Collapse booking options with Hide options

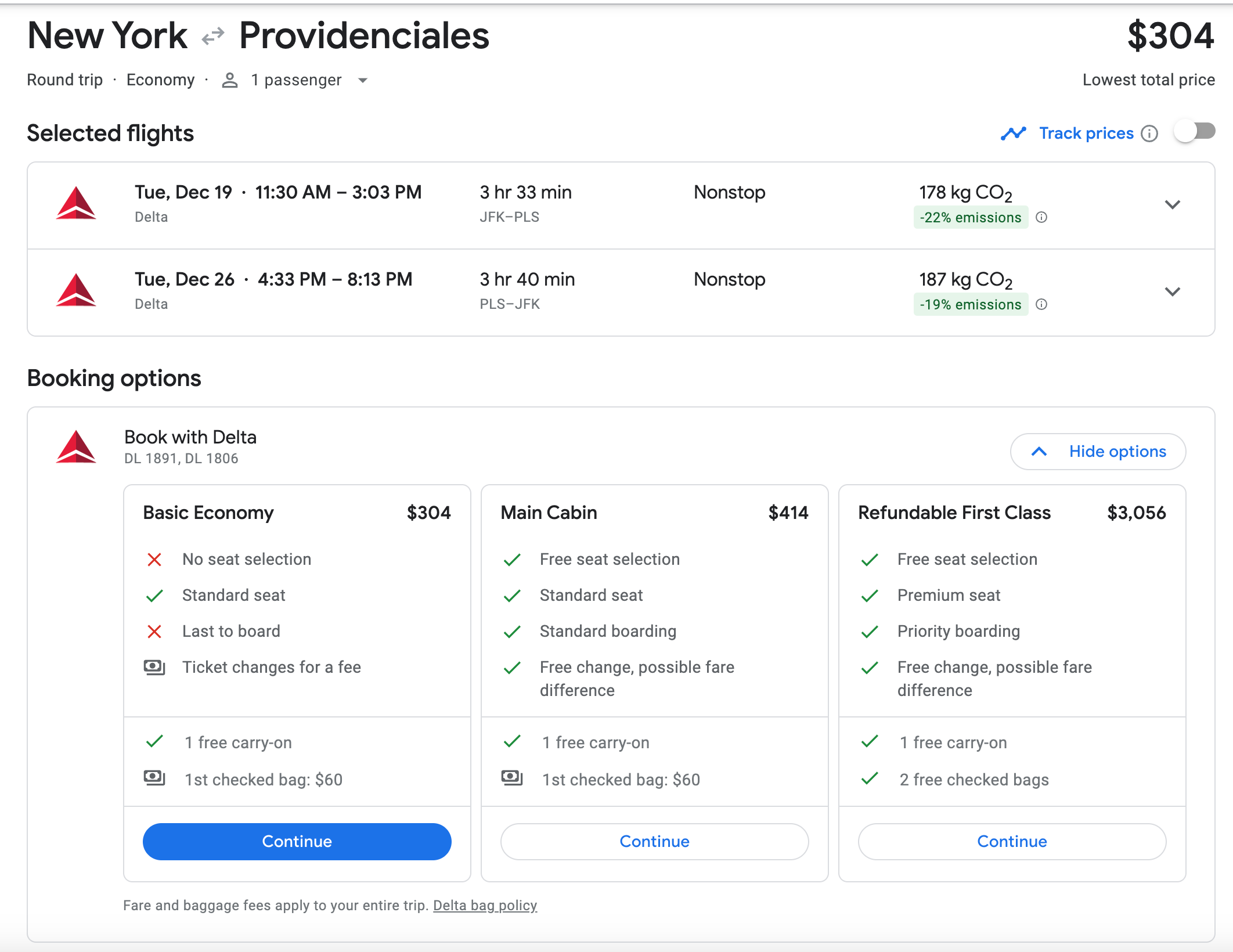(x=1098, y=452)
